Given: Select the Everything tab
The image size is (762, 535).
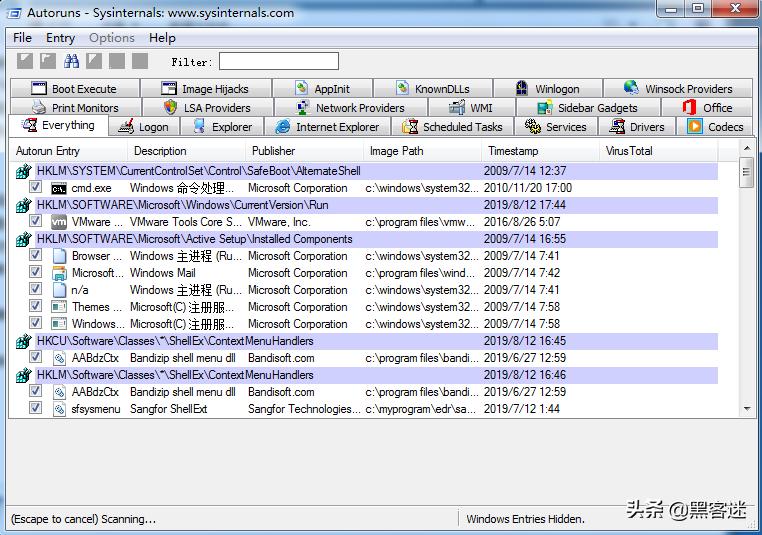Looking at the screenshot, I should [x=58, y=125].
